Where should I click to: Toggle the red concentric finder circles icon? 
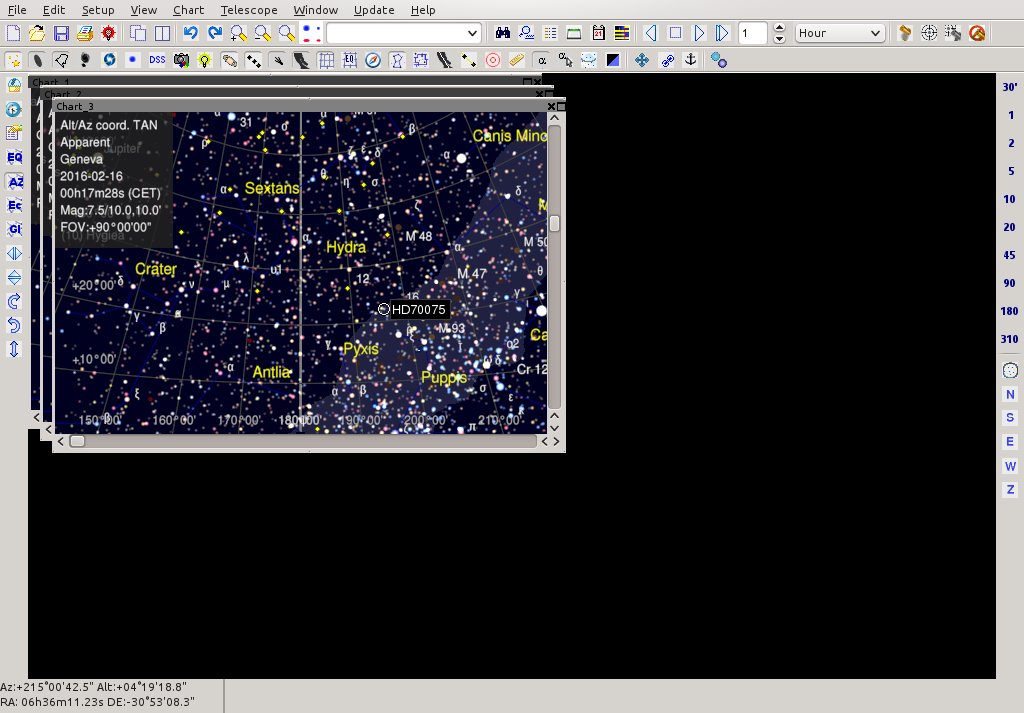click(x=493, y=60)
